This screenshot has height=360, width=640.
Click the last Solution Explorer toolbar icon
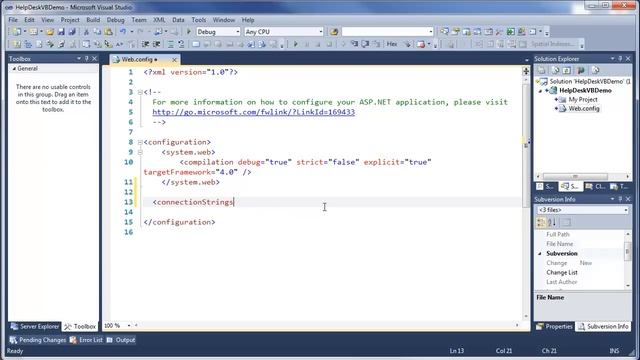click(x=596, y=70)
